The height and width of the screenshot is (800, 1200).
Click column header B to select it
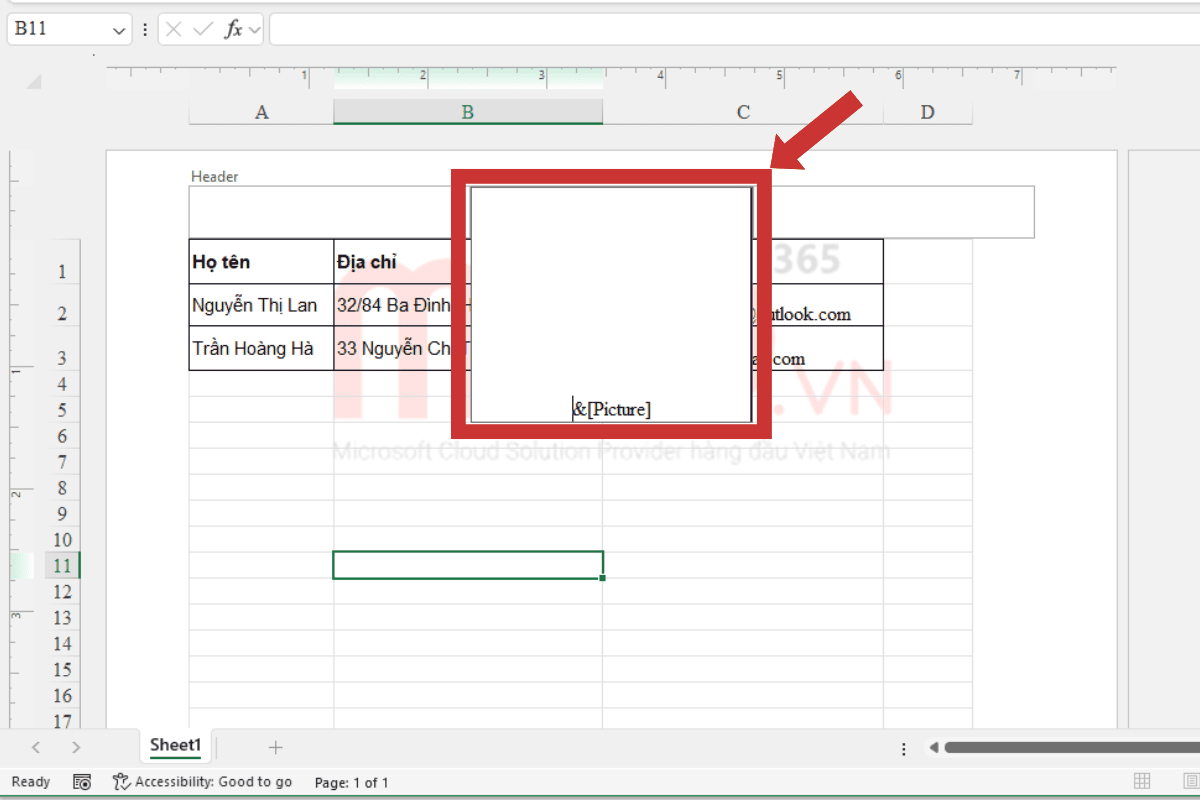[x=468, y=112]
